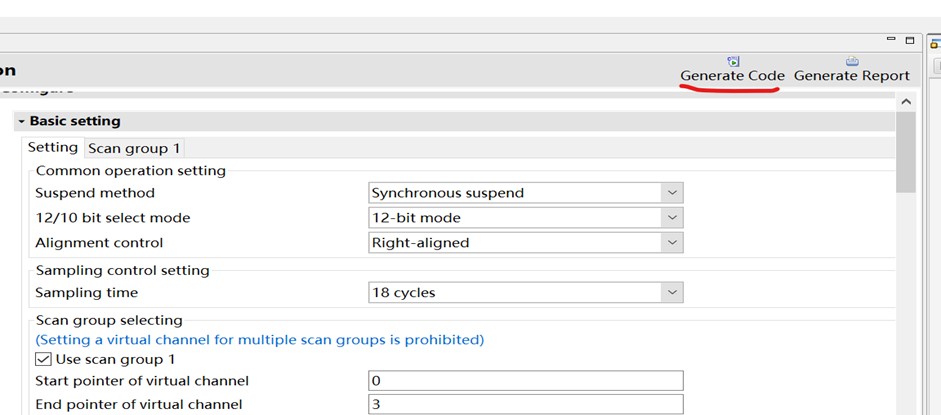
Task: Click the Start pointer of virtual channel field
Action: [x=526, y=381]
